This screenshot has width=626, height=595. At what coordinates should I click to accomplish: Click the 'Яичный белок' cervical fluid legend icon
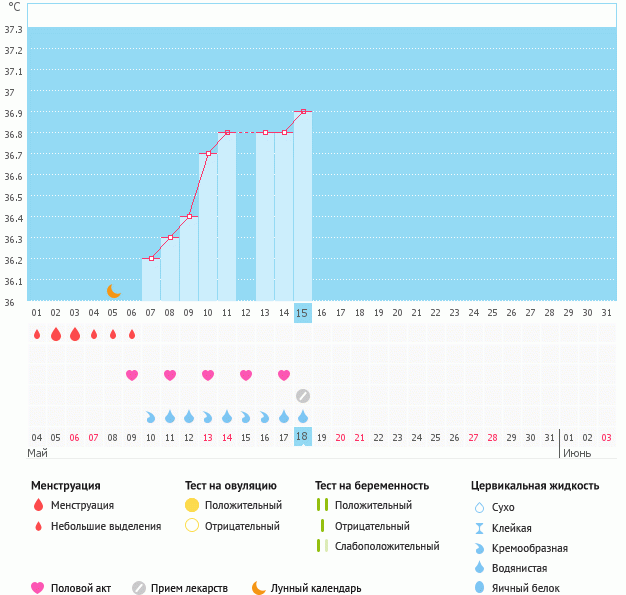tap(479, 588)
